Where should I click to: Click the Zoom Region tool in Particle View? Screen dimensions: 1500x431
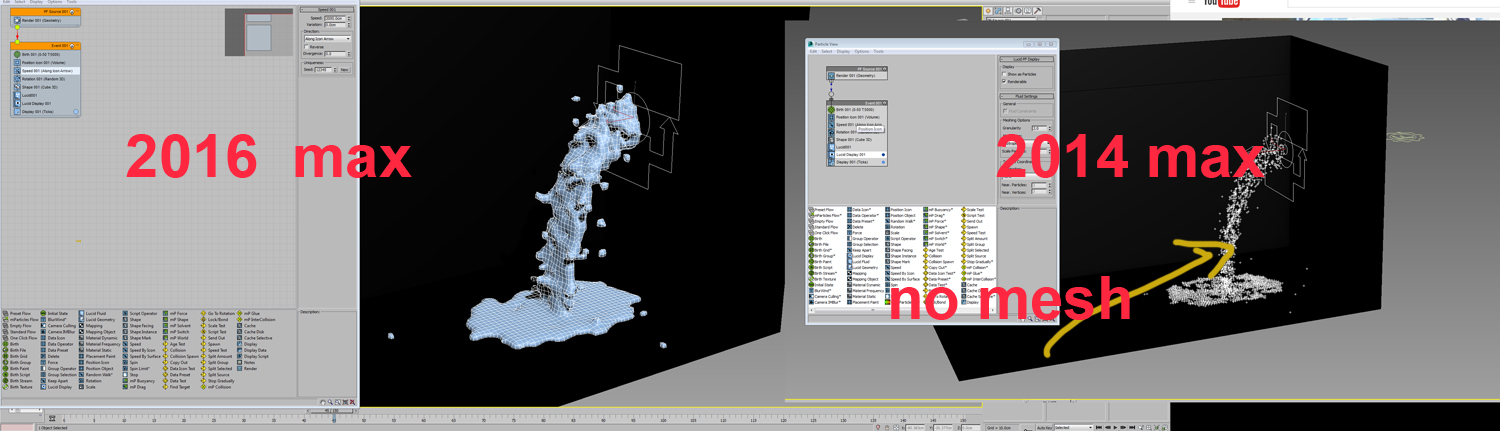(339, 403)
